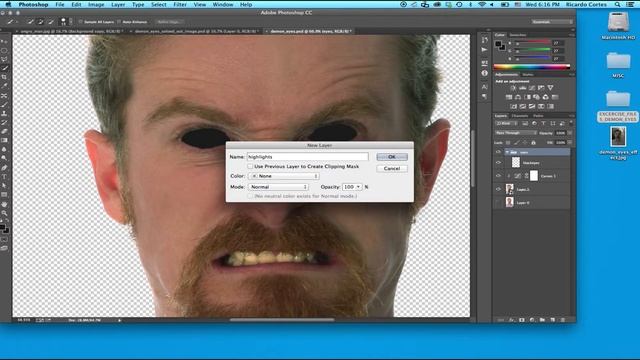The image size is (640, 360).
Task: Click red R slider in Color panel
Action: 532,43
